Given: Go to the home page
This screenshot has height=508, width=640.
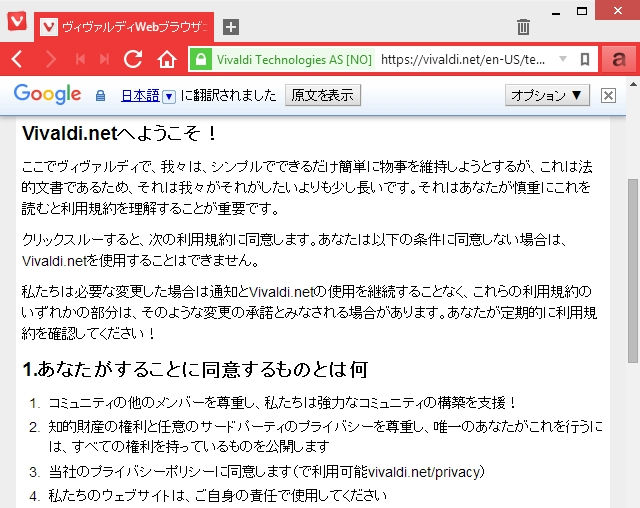Looking at the screenshot, I should point(167,60).
